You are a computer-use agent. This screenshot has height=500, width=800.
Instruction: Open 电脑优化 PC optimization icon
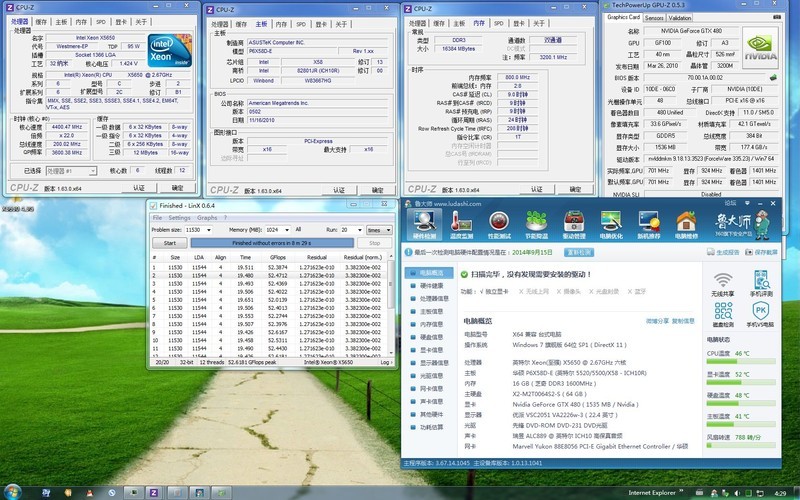click(611, 224)
